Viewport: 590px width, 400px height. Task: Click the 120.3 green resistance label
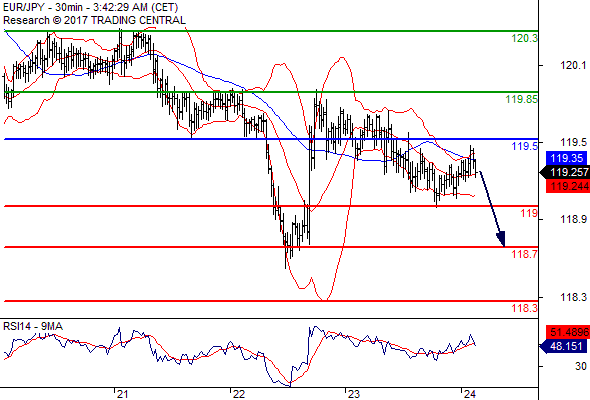point(525,38)
